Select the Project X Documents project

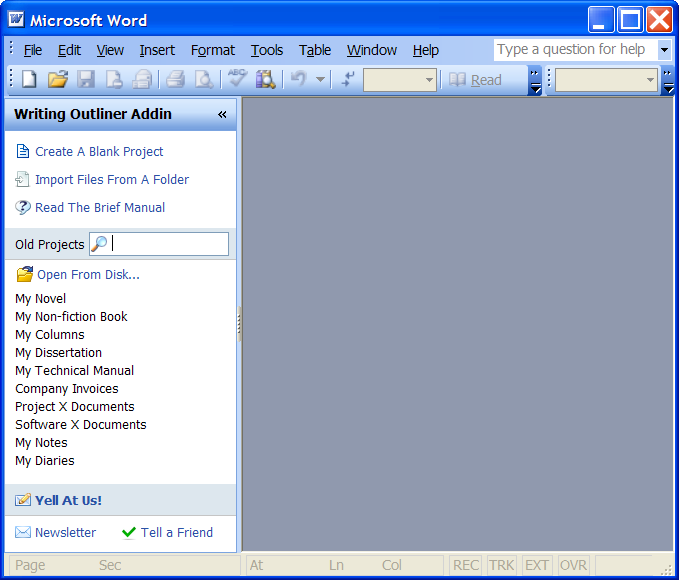pos(75,407)
